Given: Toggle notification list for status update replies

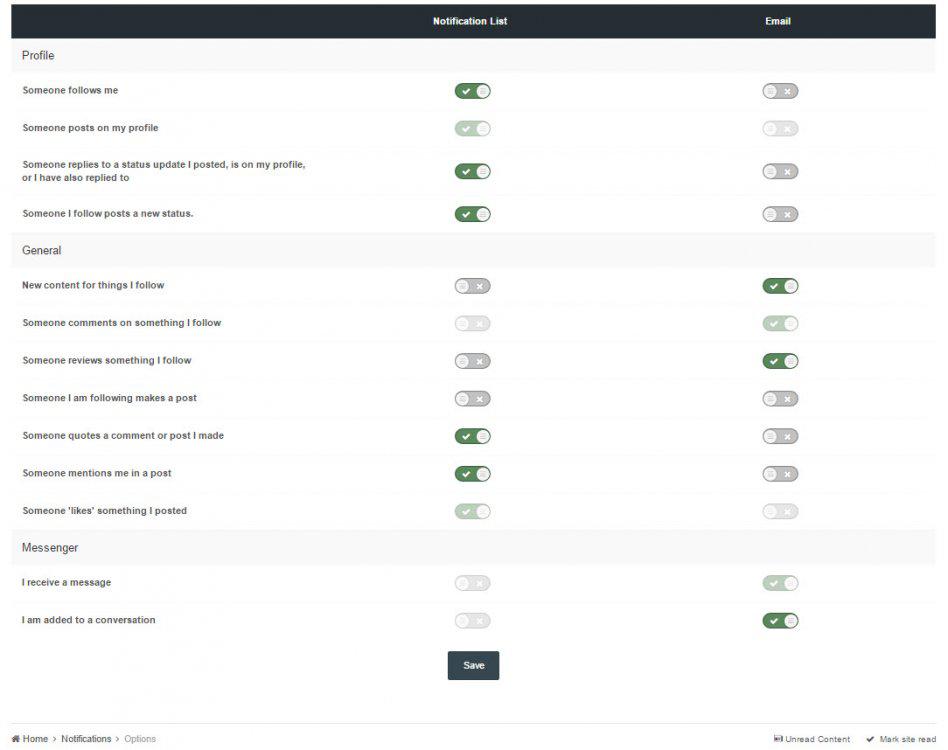Looking at the screenshot, I should coord(472,171).
